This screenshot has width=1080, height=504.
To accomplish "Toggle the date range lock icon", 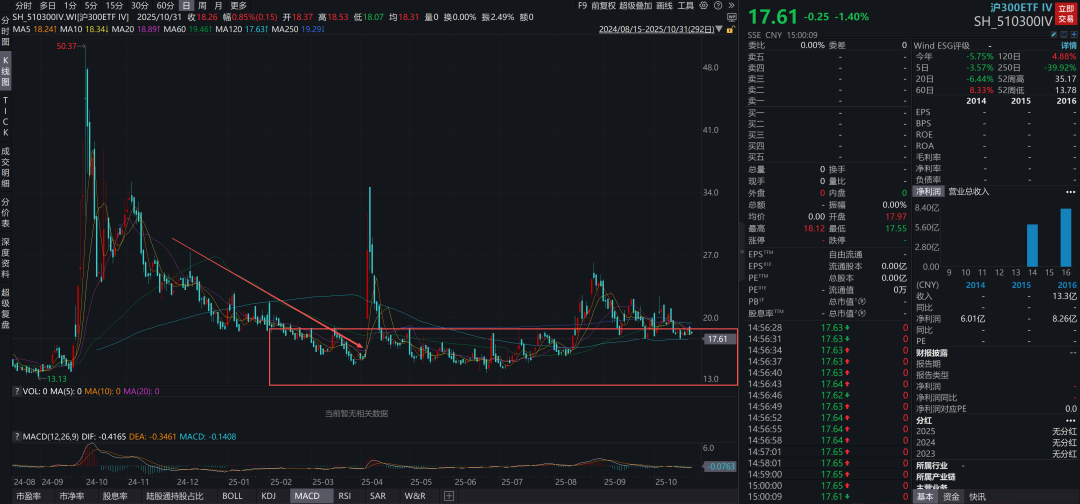I will (729, 30).
